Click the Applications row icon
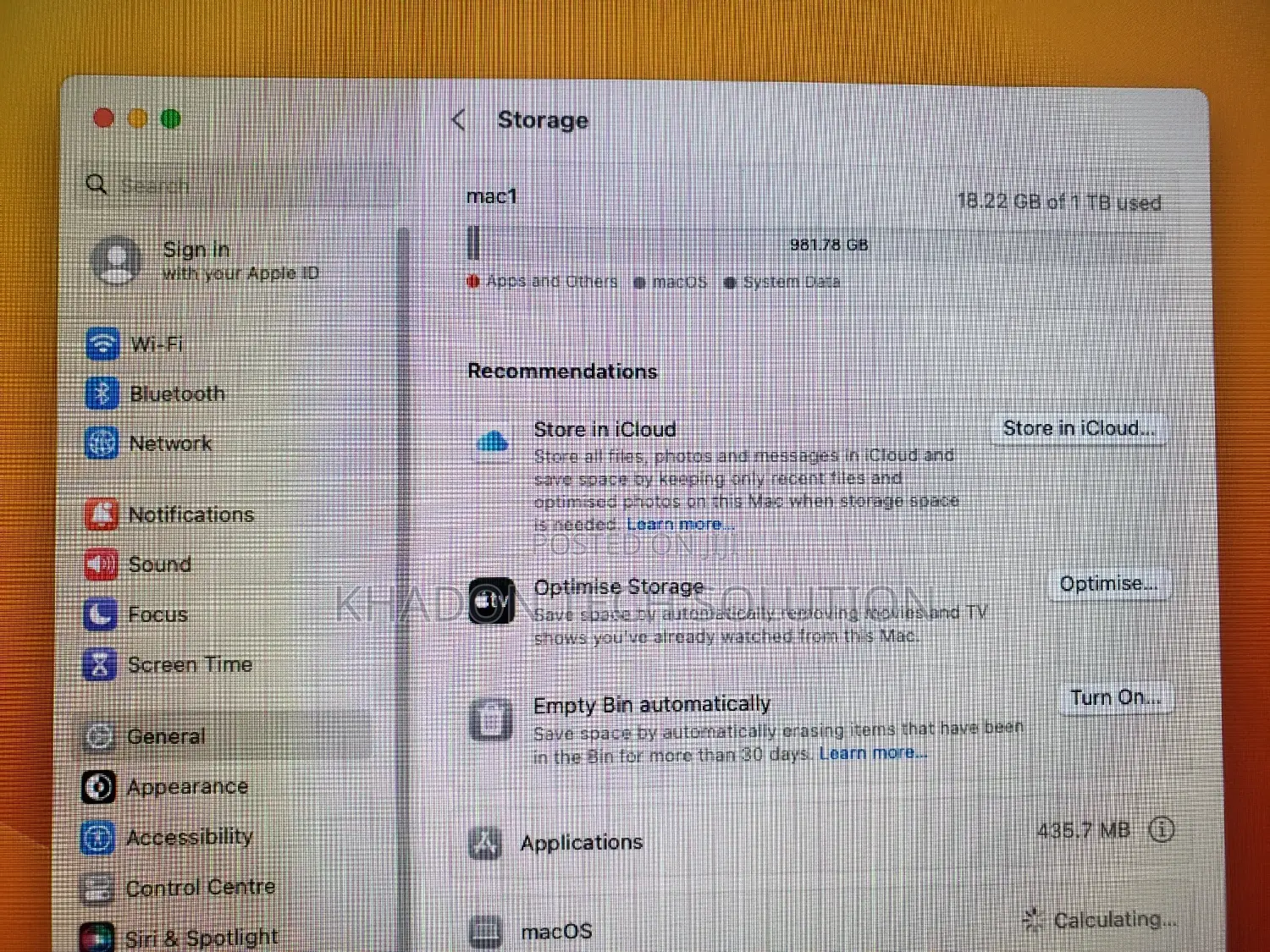The height and width of the screenshot is (952, 1270). click(x=486, y=843)
